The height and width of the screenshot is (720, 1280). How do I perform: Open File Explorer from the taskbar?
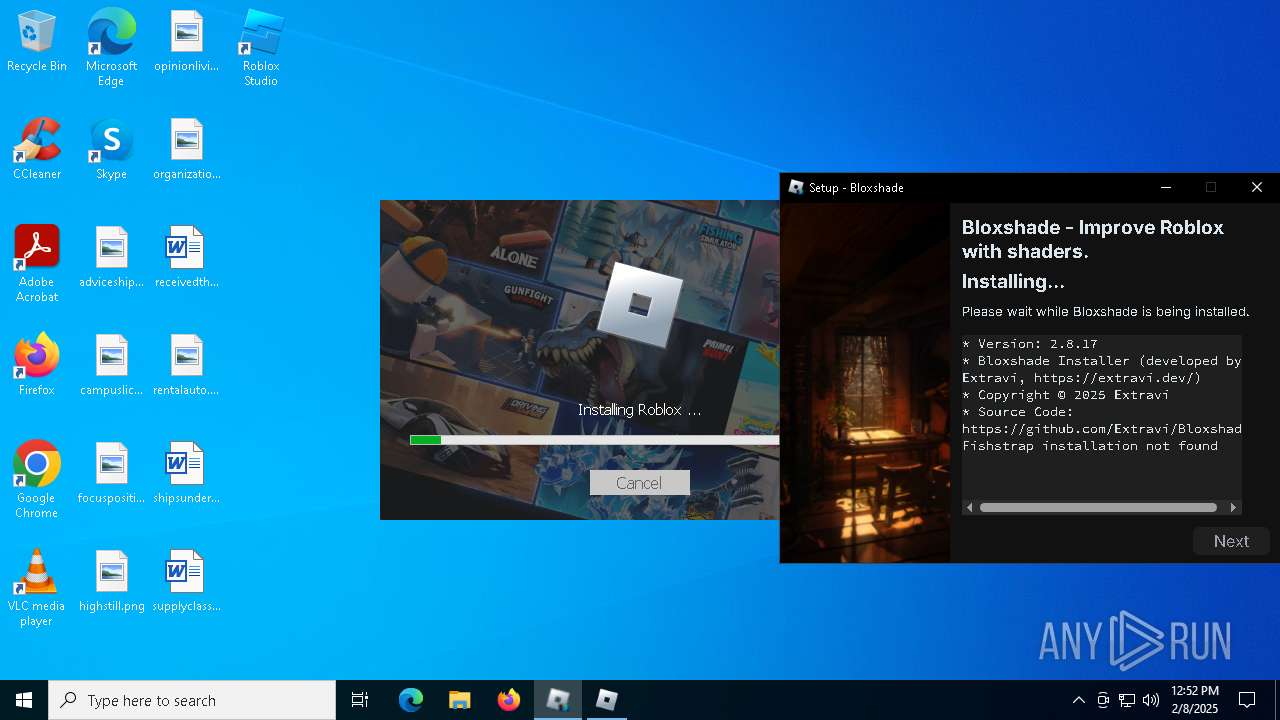click(x=459, y=700)
